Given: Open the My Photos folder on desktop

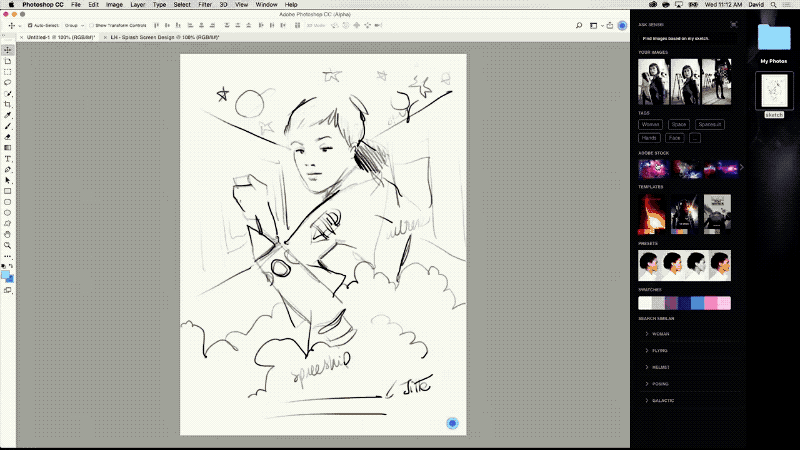Looking at the screenshot, I should [x=773, y=37].
